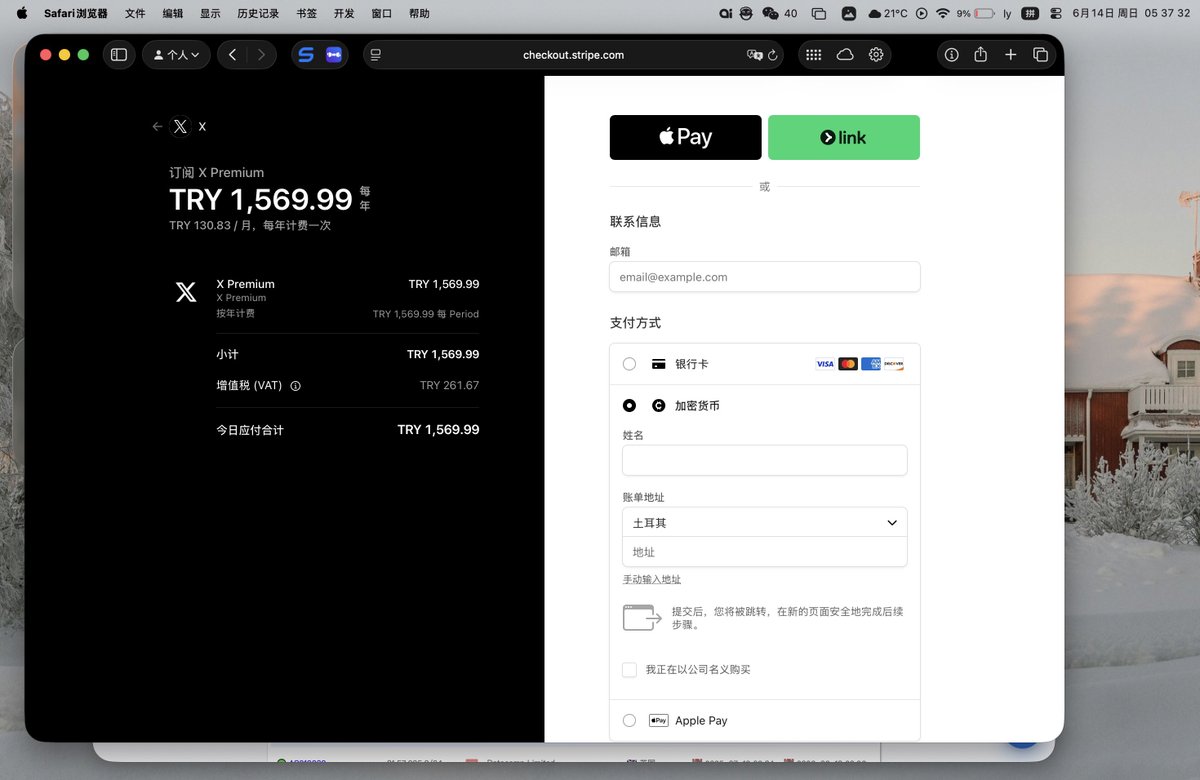Open the weather 21°C menu bar item
This screenshot has width=1200, height=780.
coord(888,14)
